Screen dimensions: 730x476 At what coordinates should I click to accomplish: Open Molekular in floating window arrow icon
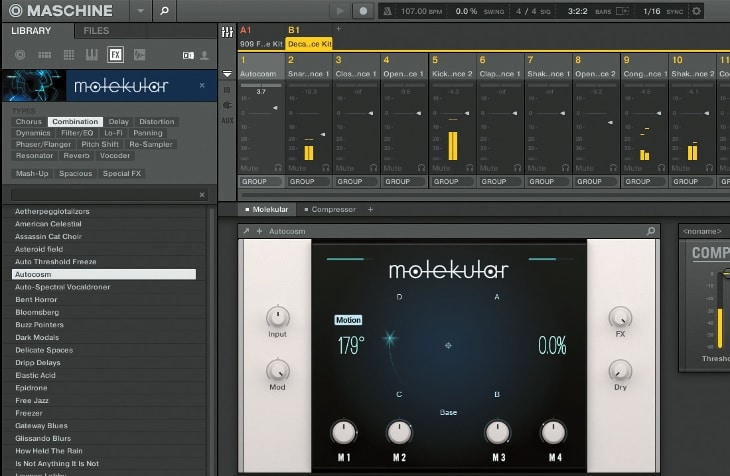click(246, 231)
